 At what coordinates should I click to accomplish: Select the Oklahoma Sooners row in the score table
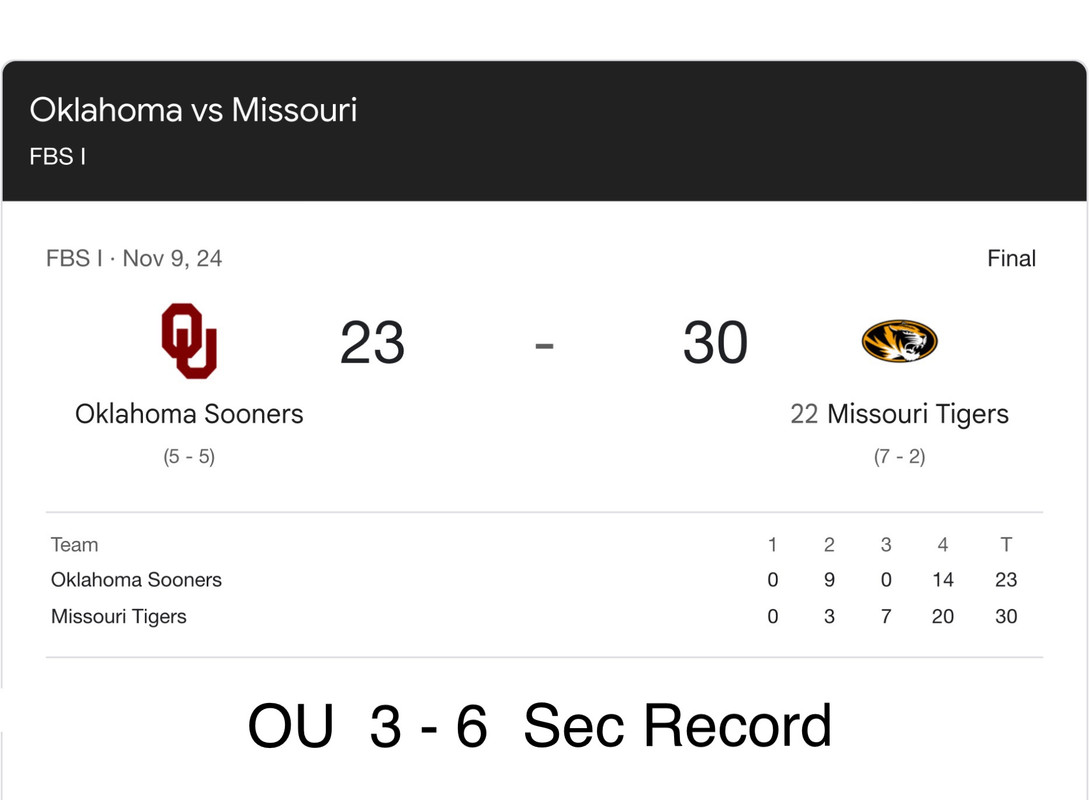pos(136,580)
